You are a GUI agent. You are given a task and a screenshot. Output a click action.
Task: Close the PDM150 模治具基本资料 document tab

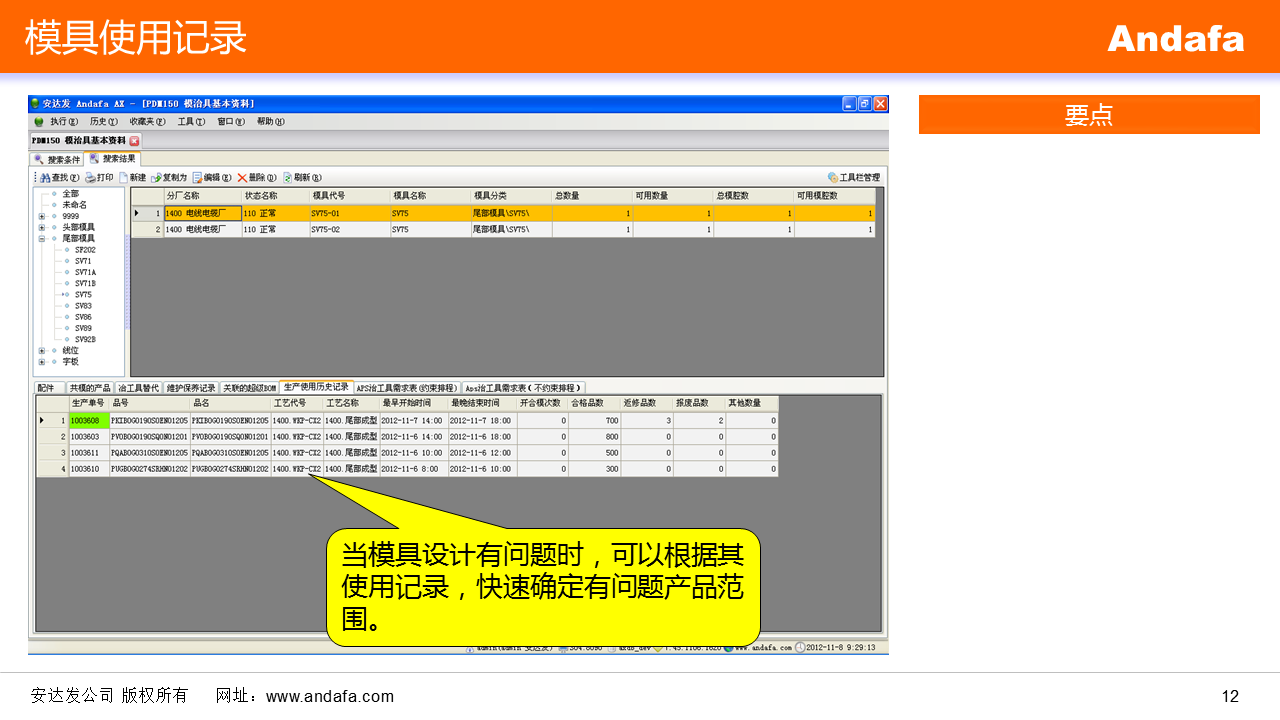135,141
